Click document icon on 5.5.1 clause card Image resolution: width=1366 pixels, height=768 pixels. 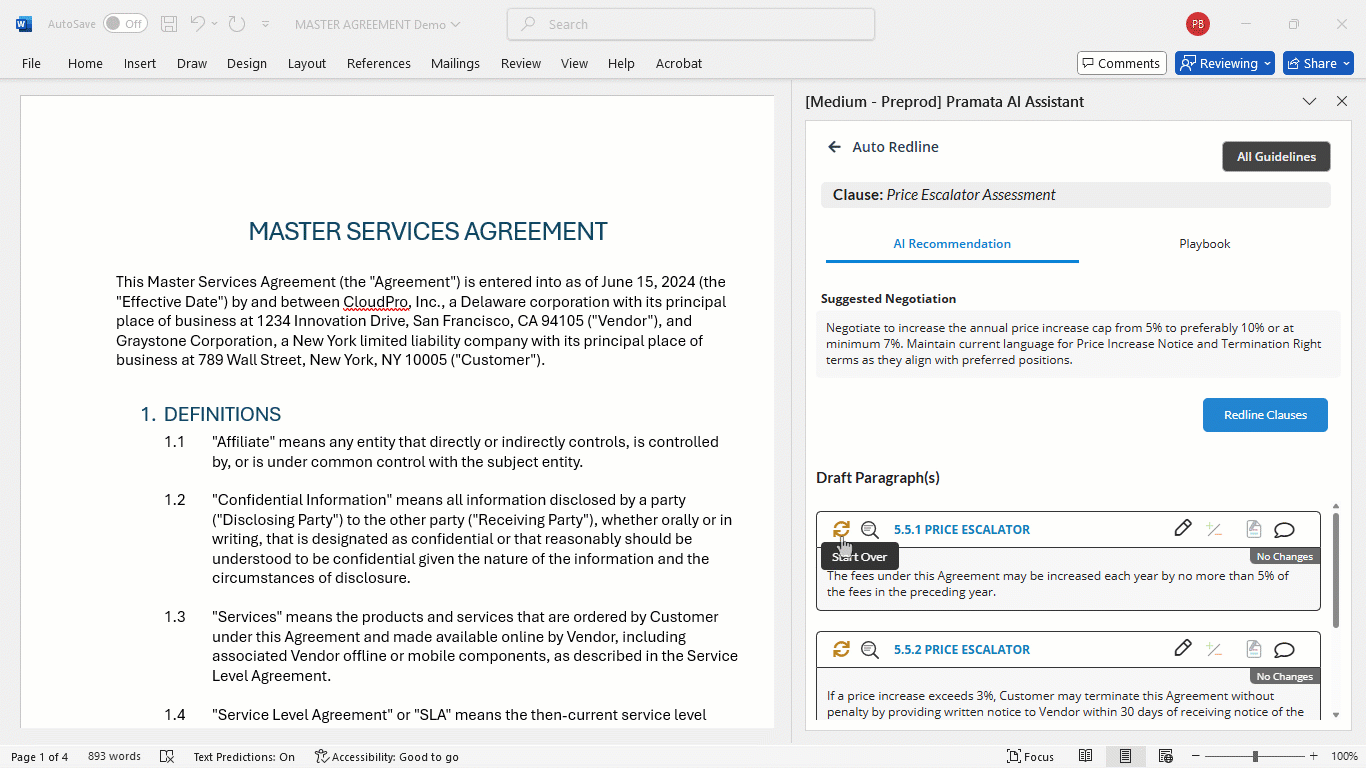point(1253,529)
